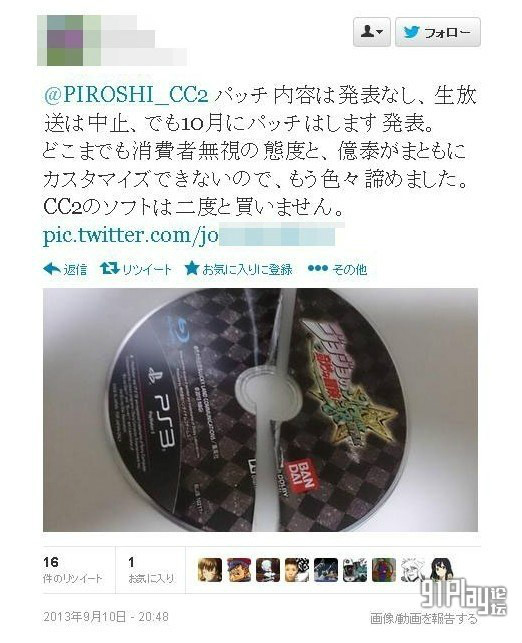Open the @PIROSHI_CC2 mention link
522x643 pixels.
[x=126, y=96]
